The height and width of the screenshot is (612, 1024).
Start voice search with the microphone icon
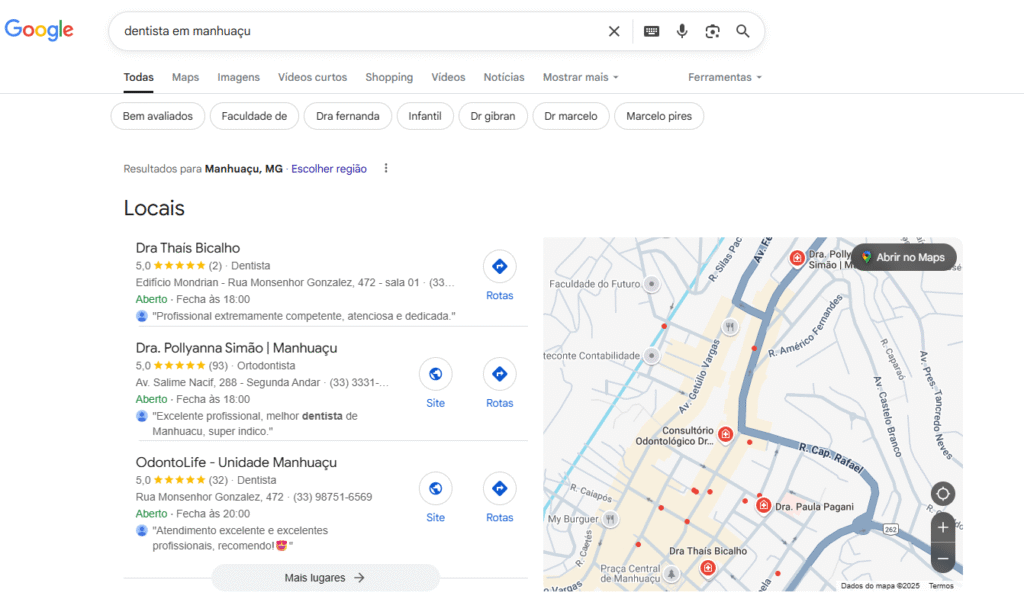pos(682,31)
